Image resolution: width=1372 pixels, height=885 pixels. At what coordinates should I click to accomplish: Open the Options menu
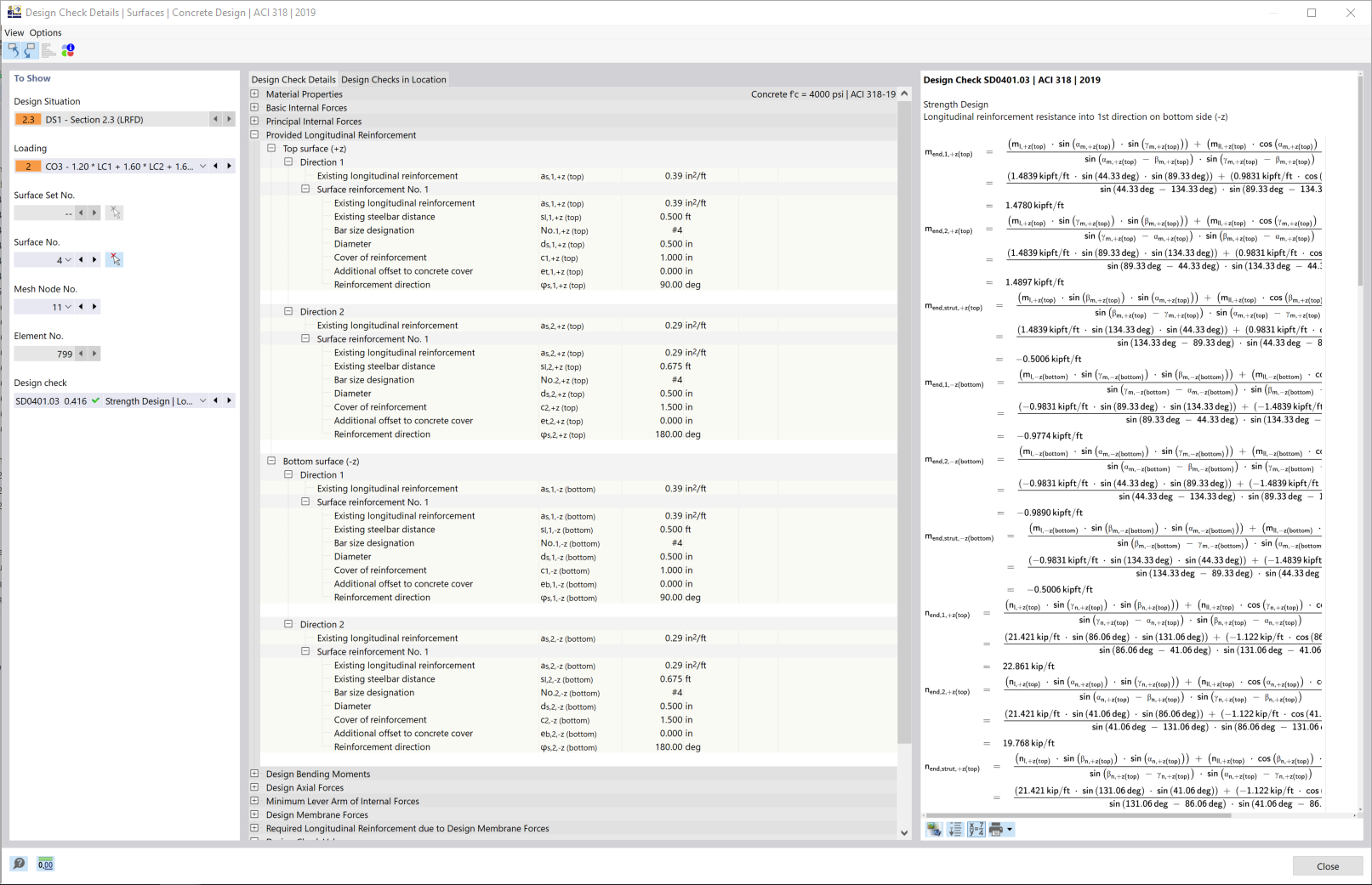[45, 33]
